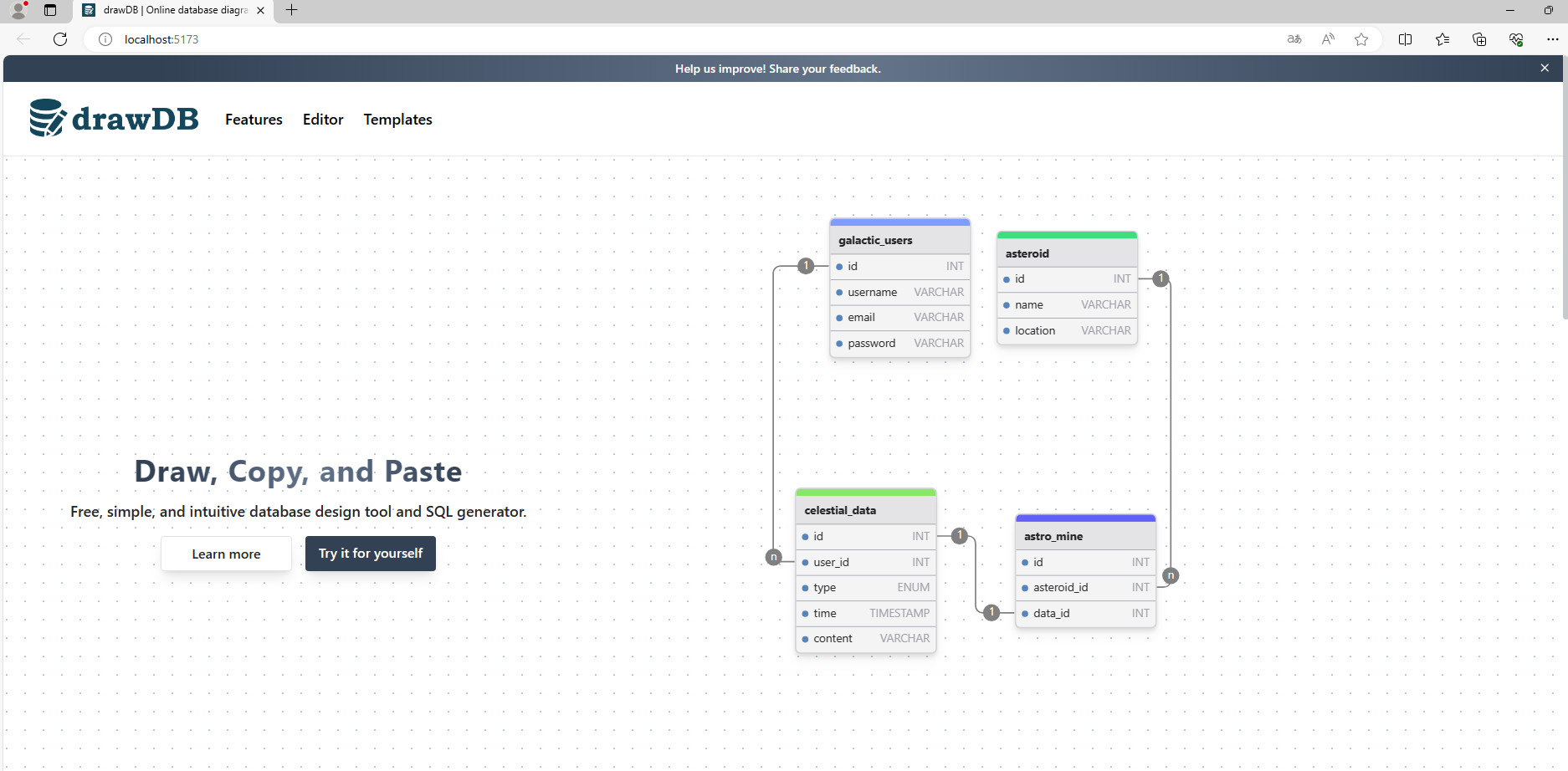1568x771 pixels.
Task: Click the 'n' marker beside astro_mine asteroid_id
Action: point(1171,575)
